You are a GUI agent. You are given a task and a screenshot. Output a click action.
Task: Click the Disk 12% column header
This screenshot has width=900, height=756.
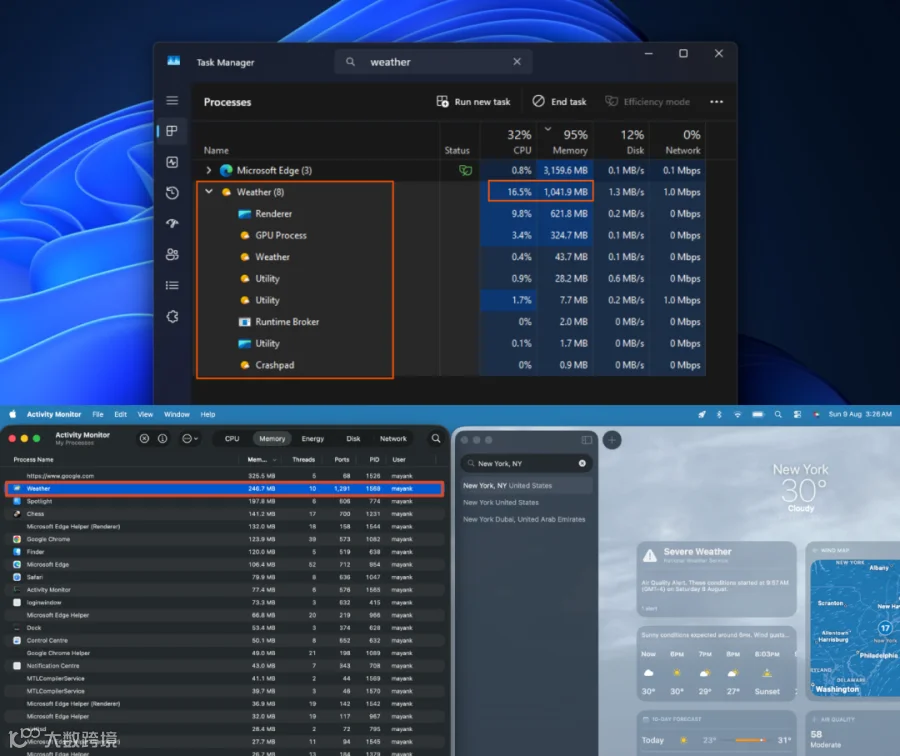tap(622, 141)
